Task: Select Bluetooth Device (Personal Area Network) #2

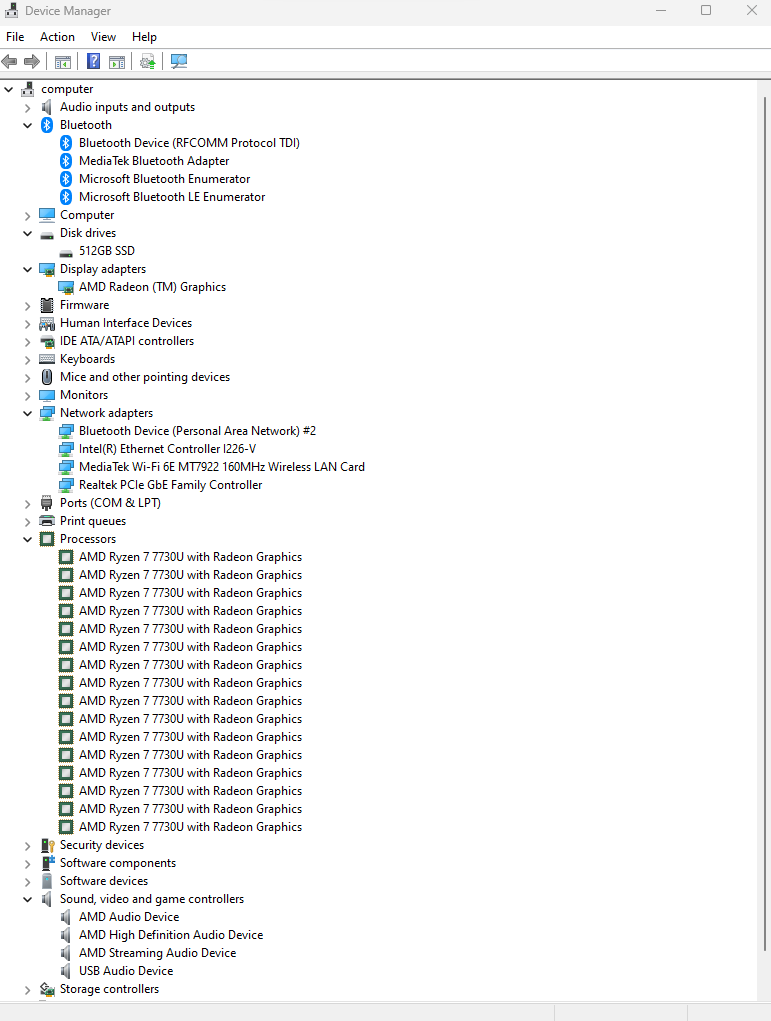Action: pyautogui.click(x=197, y=431)
